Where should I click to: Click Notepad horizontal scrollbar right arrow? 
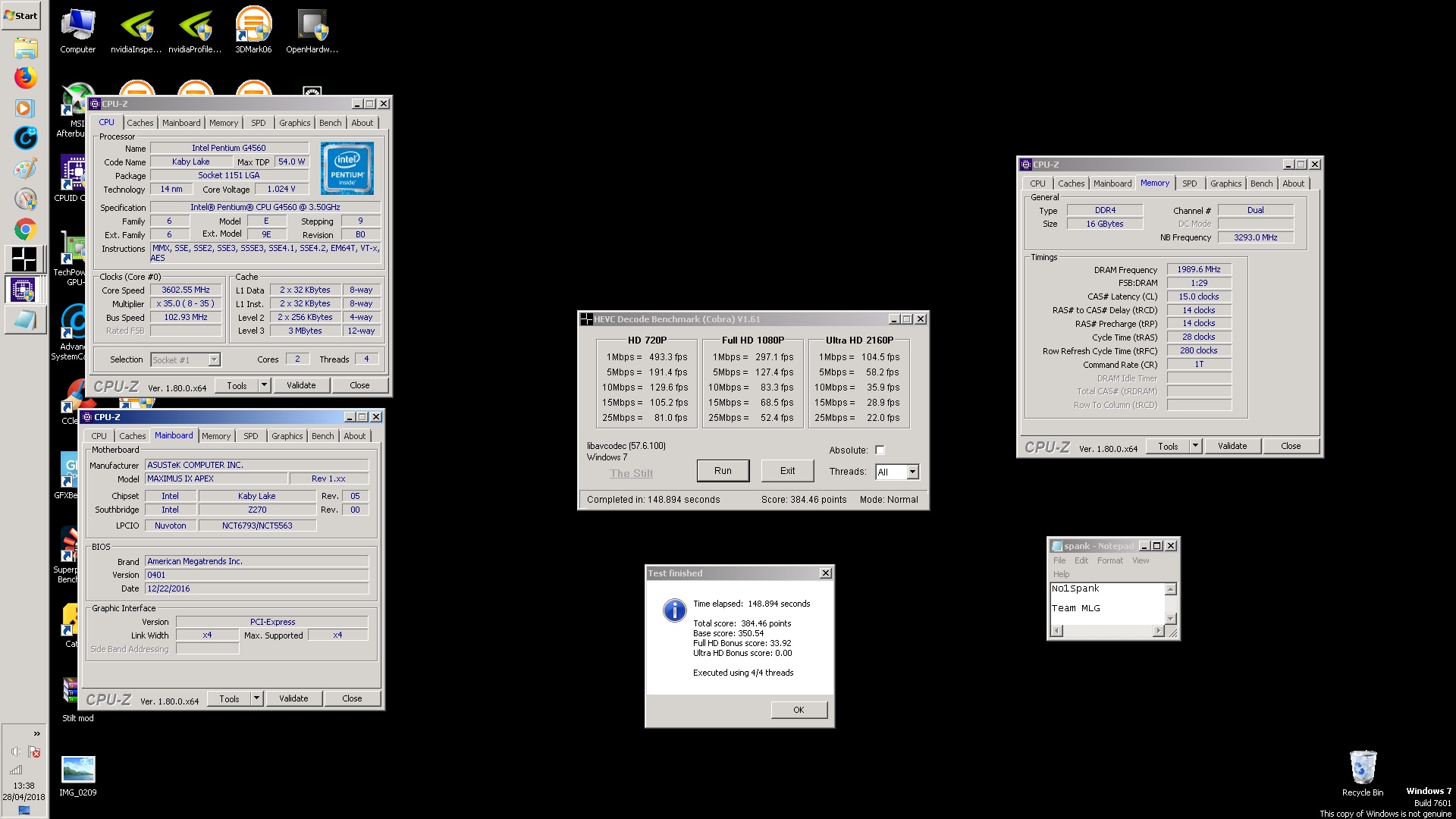1158,631
